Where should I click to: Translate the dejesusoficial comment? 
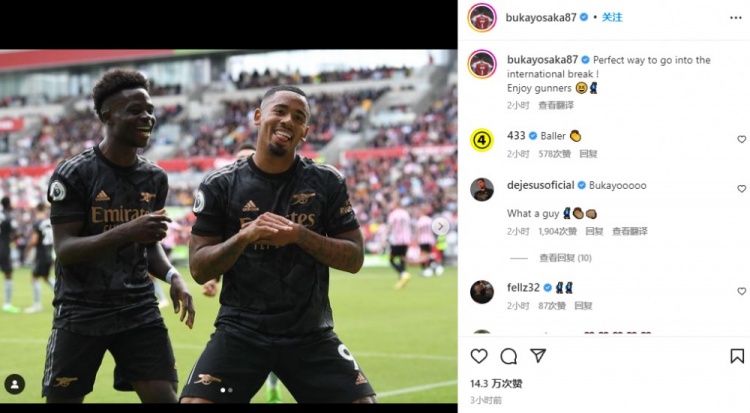click(629, 231)
